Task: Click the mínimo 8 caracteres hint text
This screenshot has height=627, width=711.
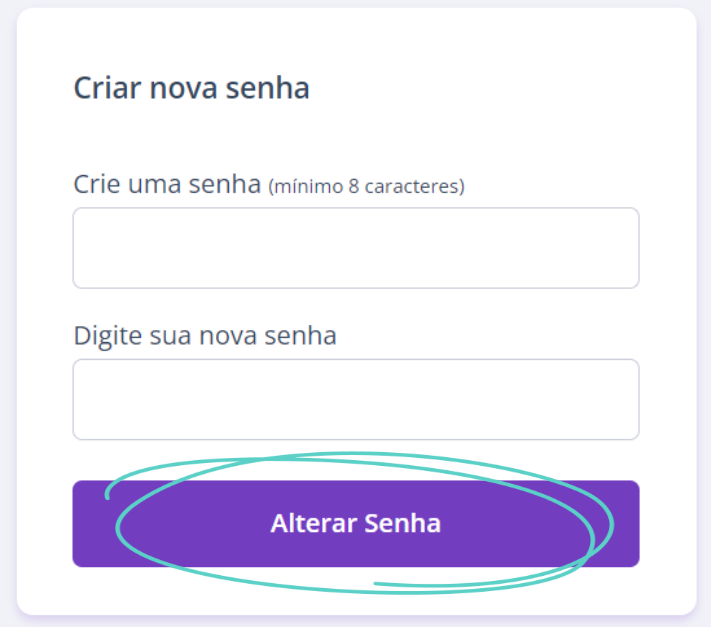Action: point(367,186)
